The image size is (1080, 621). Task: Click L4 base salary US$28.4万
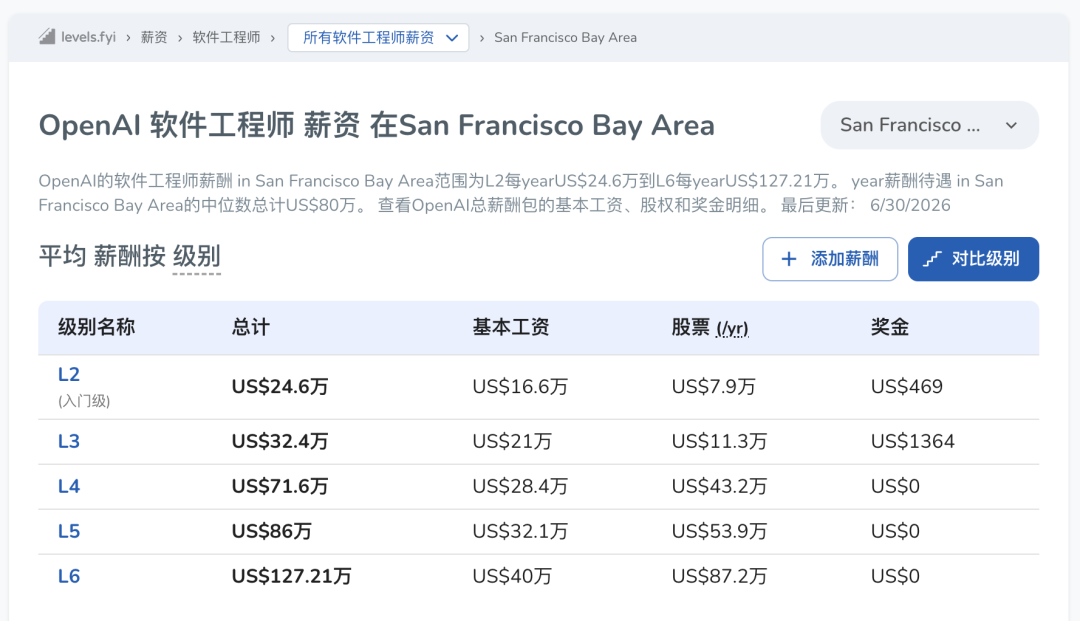520,487
